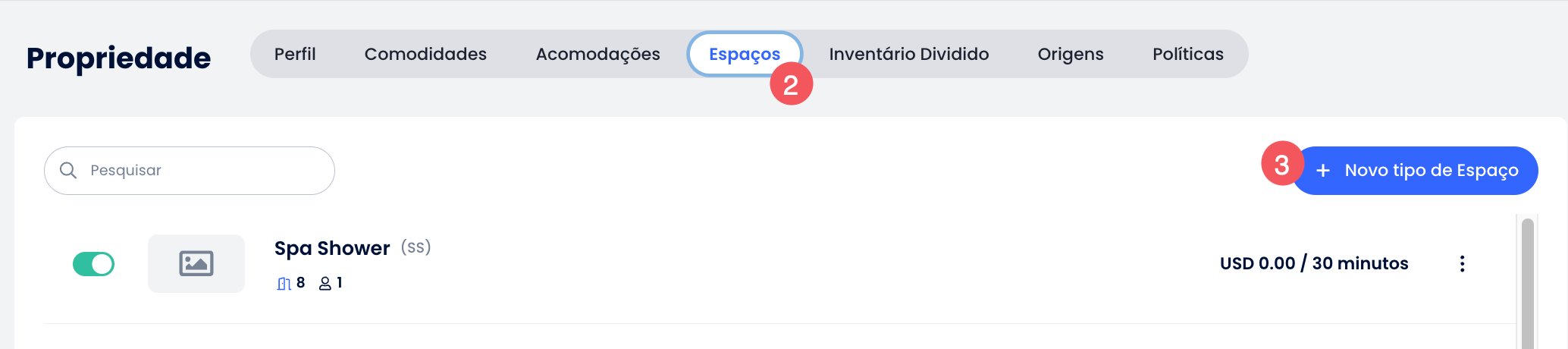Click the red step 3 badge
1568x349 pixels.
pyautogui.click(x=1281, y=164)
